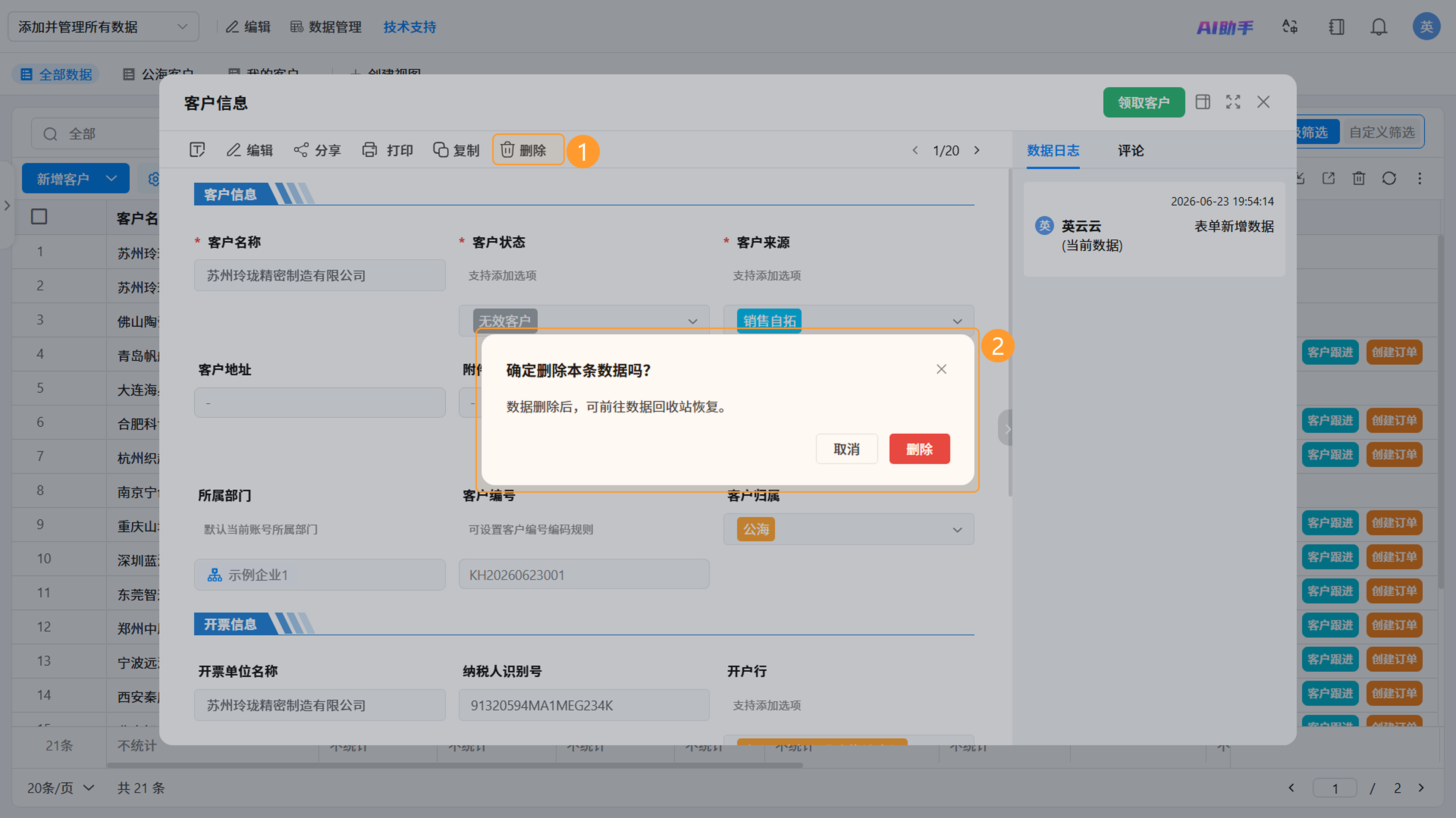Go to the previous record arrow
The width and height of the screenshot is (1456, 818).
[x=915, y=150]
